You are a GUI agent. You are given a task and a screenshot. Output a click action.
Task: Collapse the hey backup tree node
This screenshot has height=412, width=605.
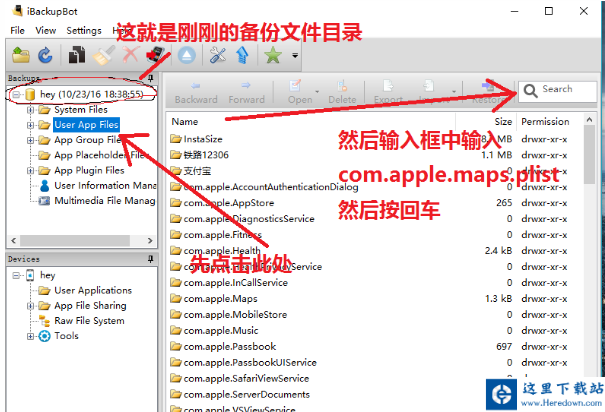point(16,94)
